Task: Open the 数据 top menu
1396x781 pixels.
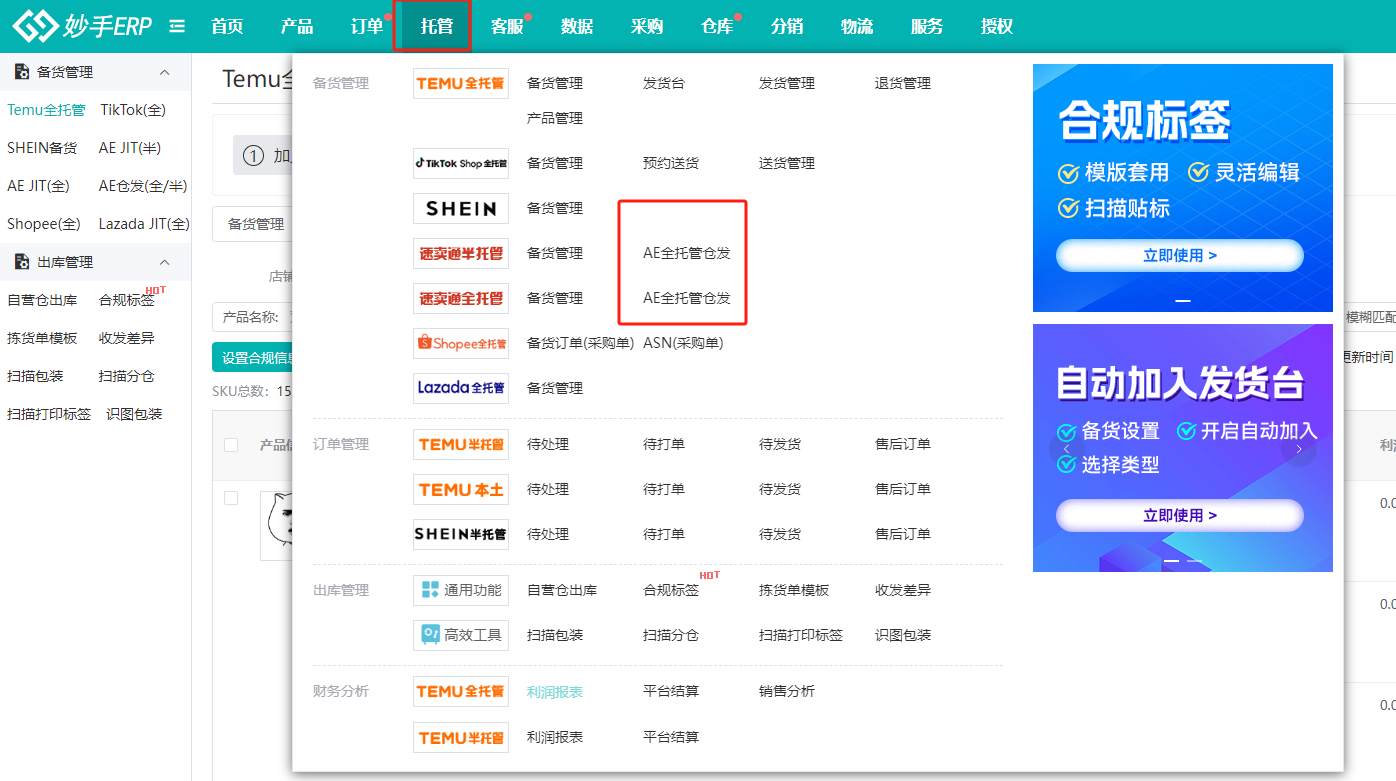Action: (577, 27)
